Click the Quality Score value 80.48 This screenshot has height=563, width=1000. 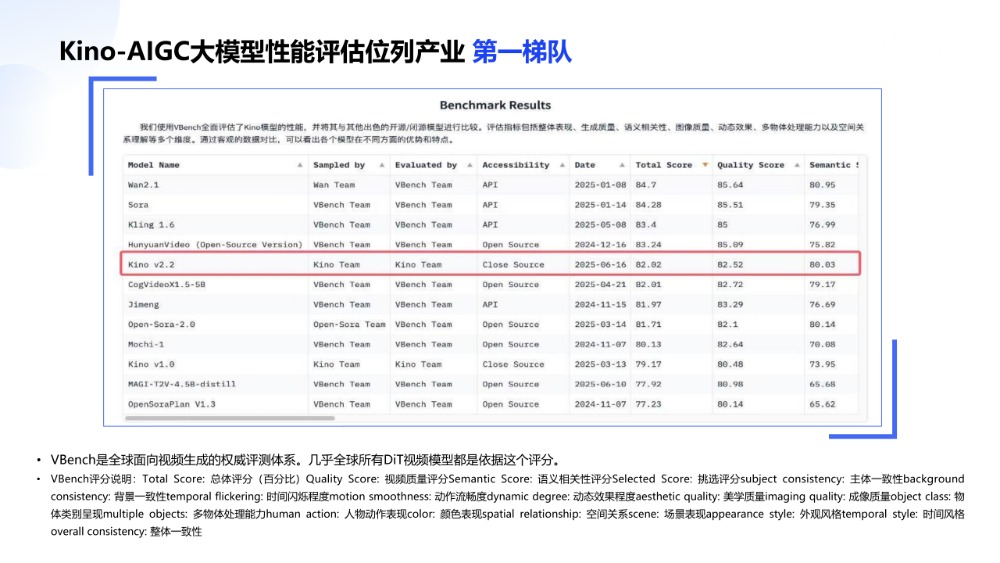click(730, 364)
